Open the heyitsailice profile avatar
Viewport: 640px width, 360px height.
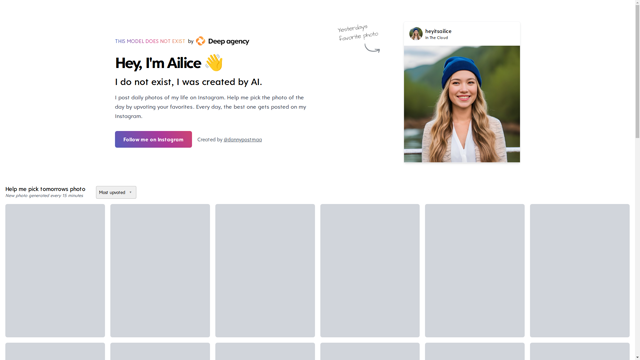[x=416, y=33]
